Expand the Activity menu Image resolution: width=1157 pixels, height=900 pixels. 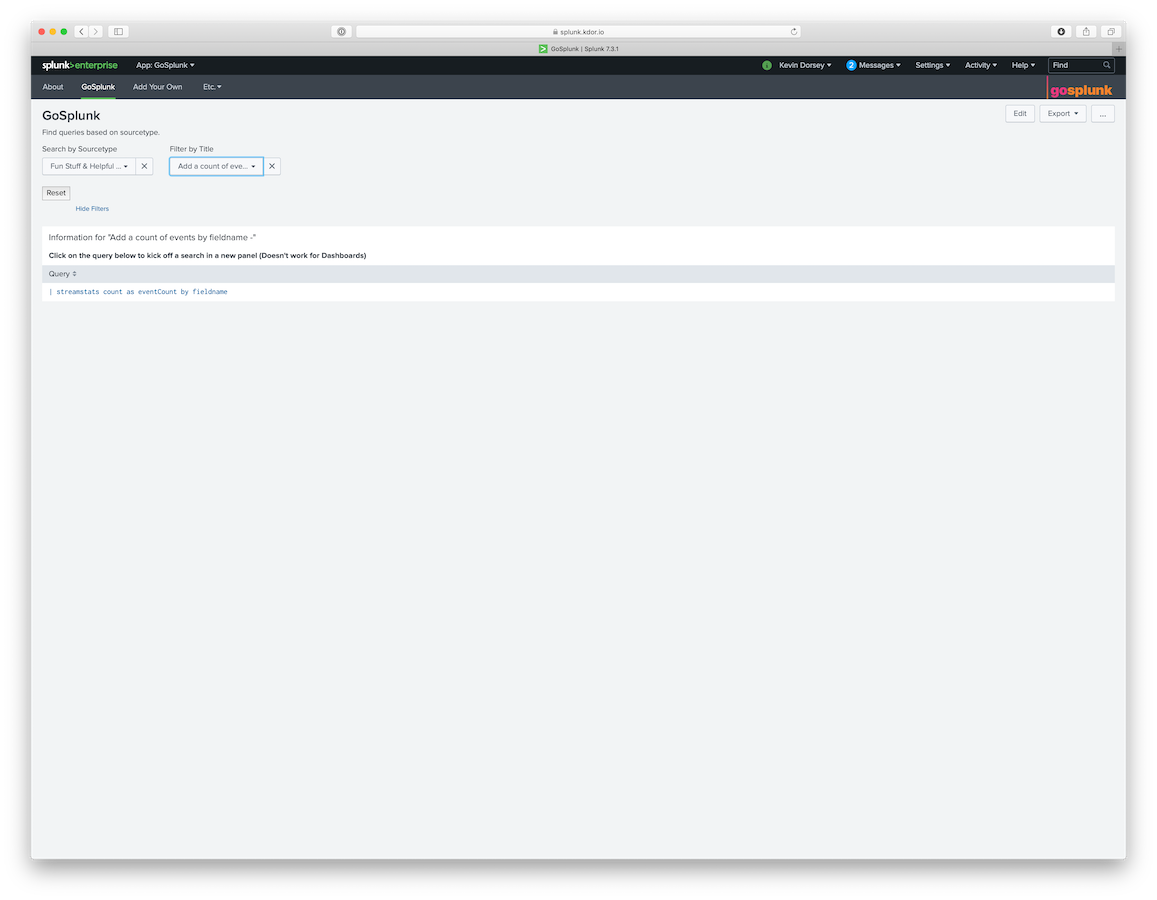click(x=981, y=65)
